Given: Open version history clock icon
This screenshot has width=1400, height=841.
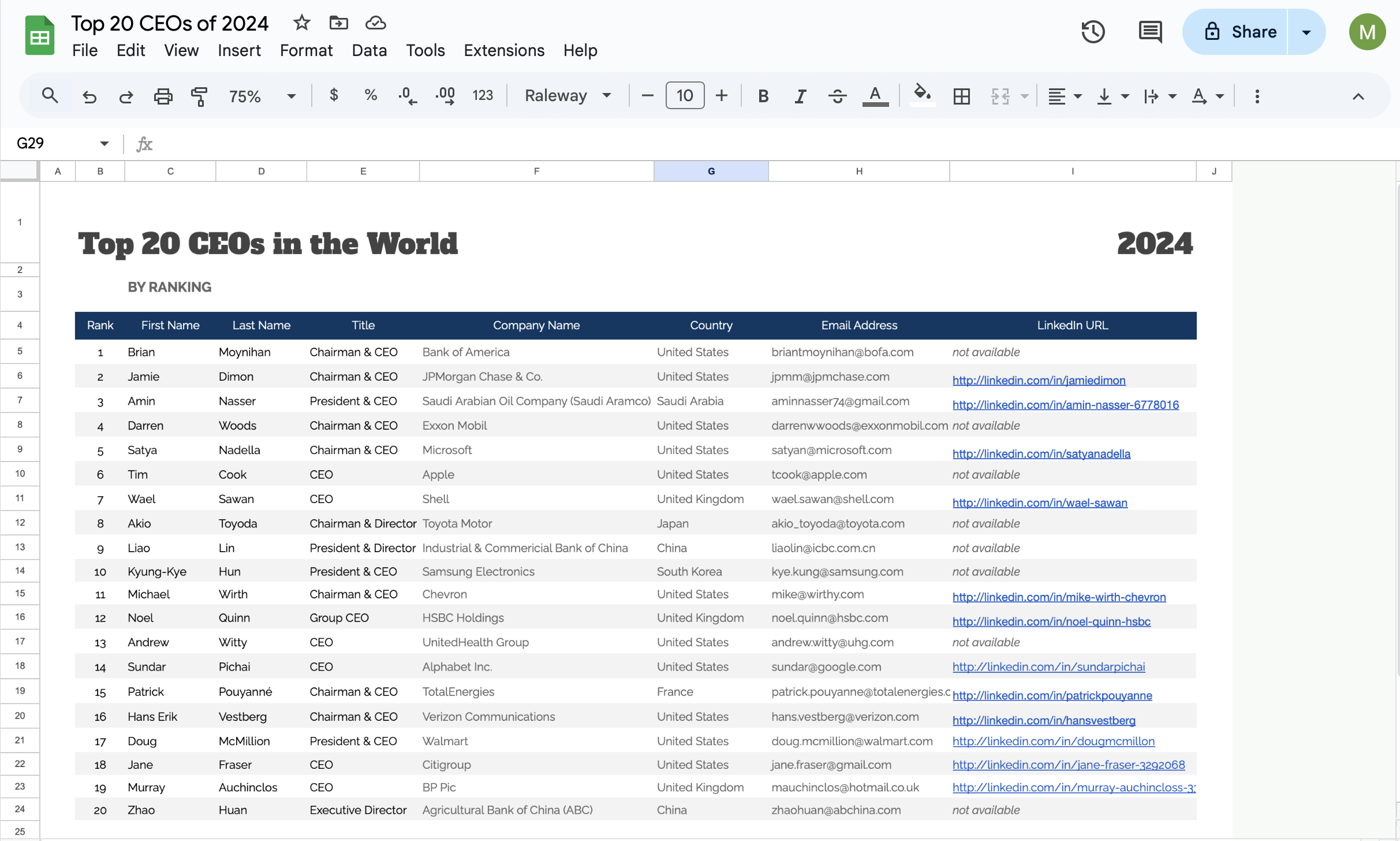Looking at the screenshot, I should point(1092,32).
